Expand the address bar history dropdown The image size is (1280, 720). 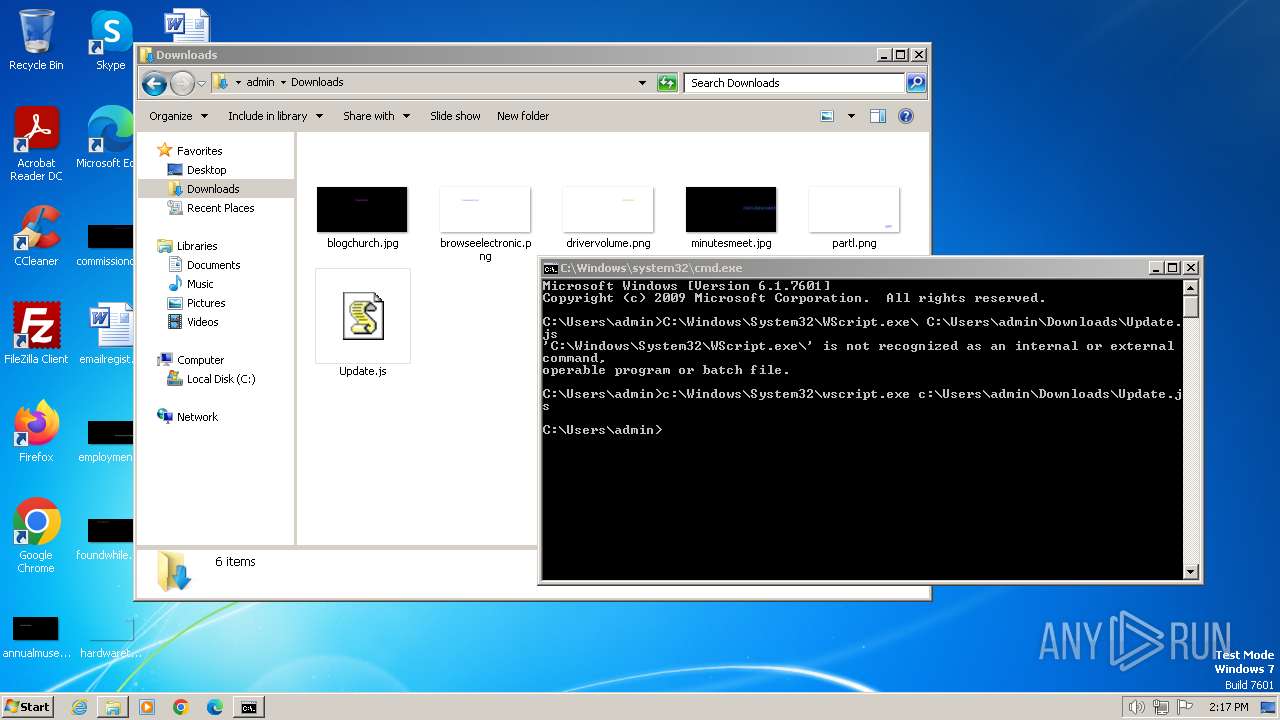pos(642,83)
